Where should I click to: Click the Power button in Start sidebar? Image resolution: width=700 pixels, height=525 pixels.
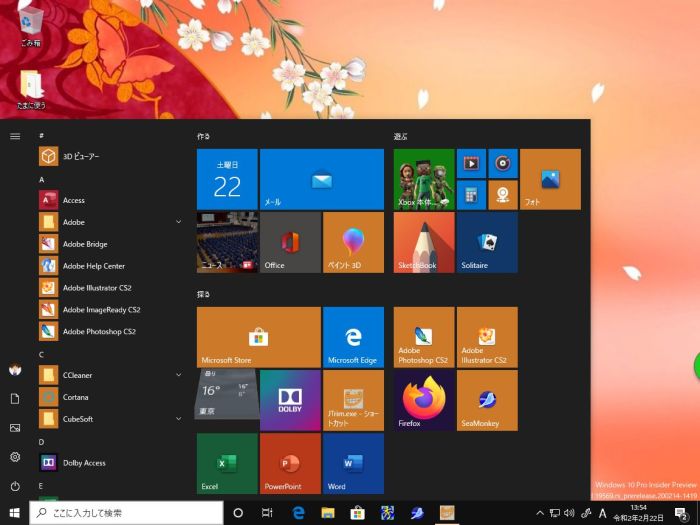(15, 486)
